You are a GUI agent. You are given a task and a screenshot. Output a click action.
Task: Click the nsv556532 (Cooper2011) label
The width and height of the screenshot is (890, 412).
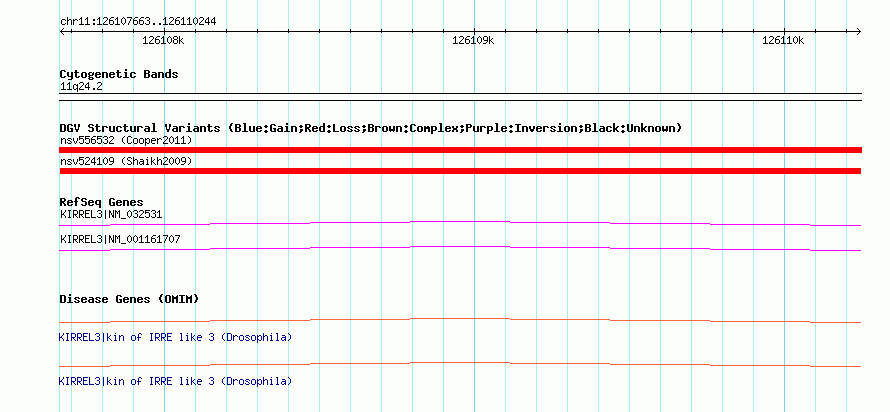[126, 140]
